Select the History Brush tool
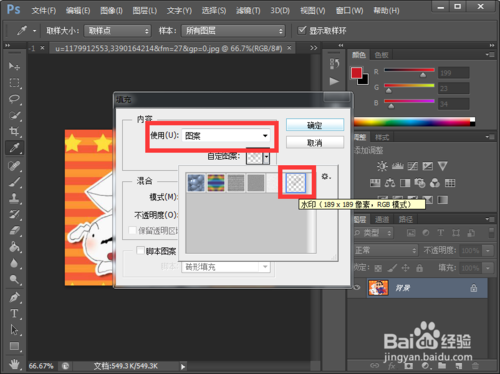 (14, 214)
